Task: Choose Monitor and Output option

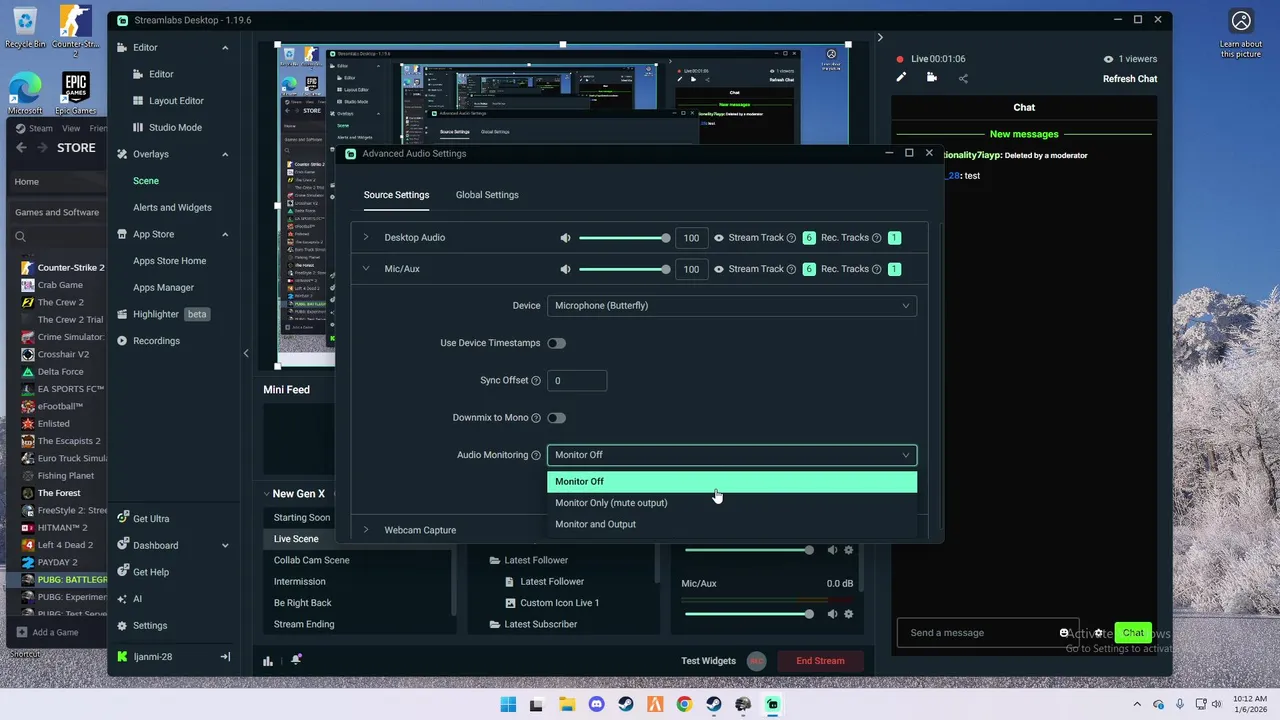Action: click(732, 524)
